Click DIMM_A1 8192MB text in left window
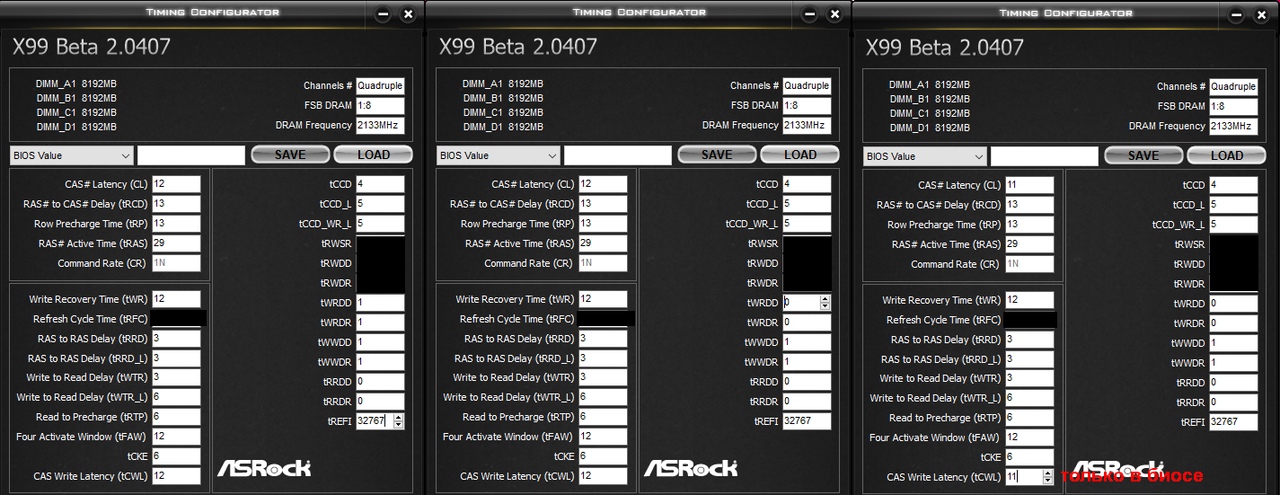This screenshot has width=1280, height=495. click(x=76, y=83)
